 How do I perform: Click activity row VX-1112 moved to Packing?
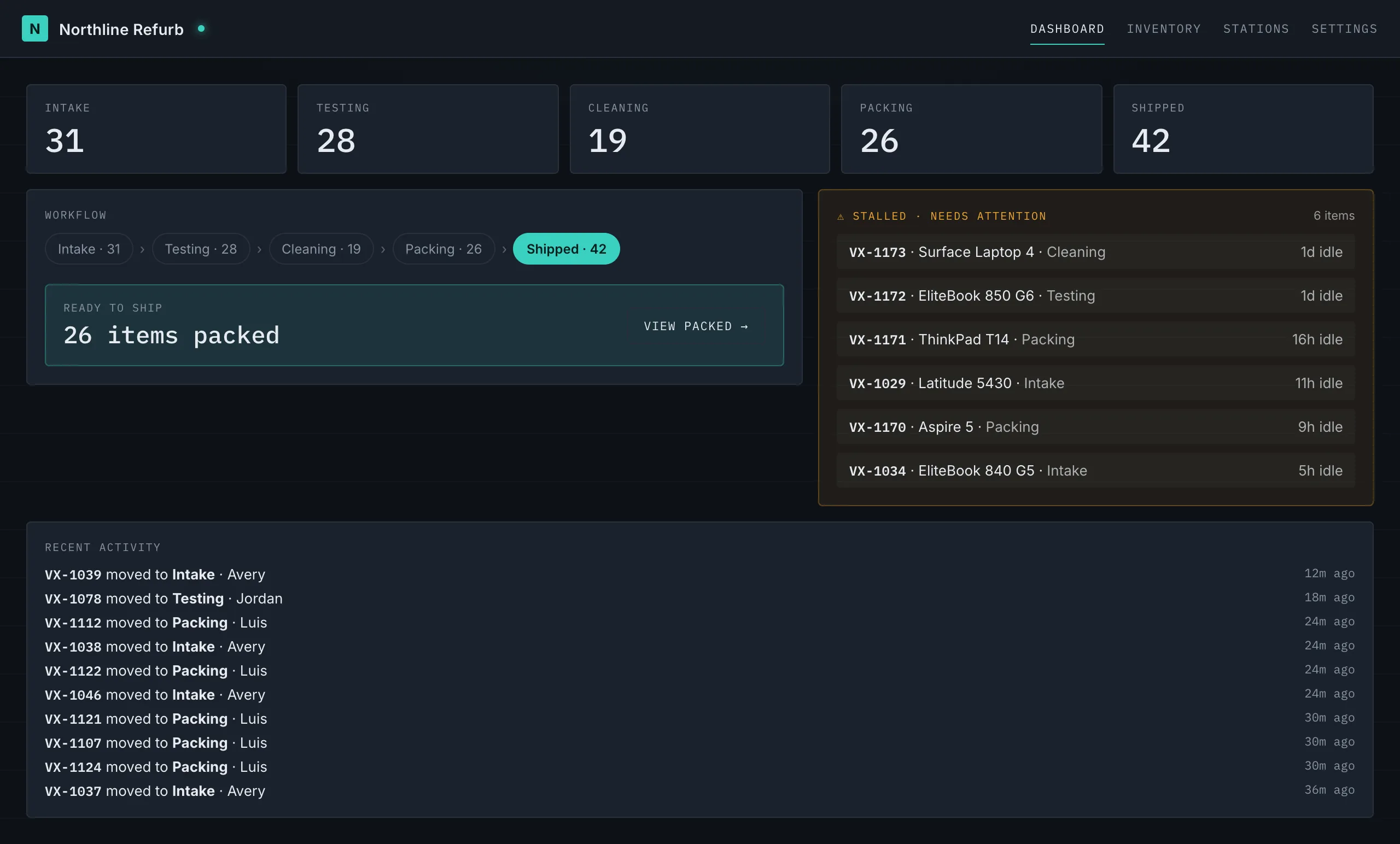(699, 623)
